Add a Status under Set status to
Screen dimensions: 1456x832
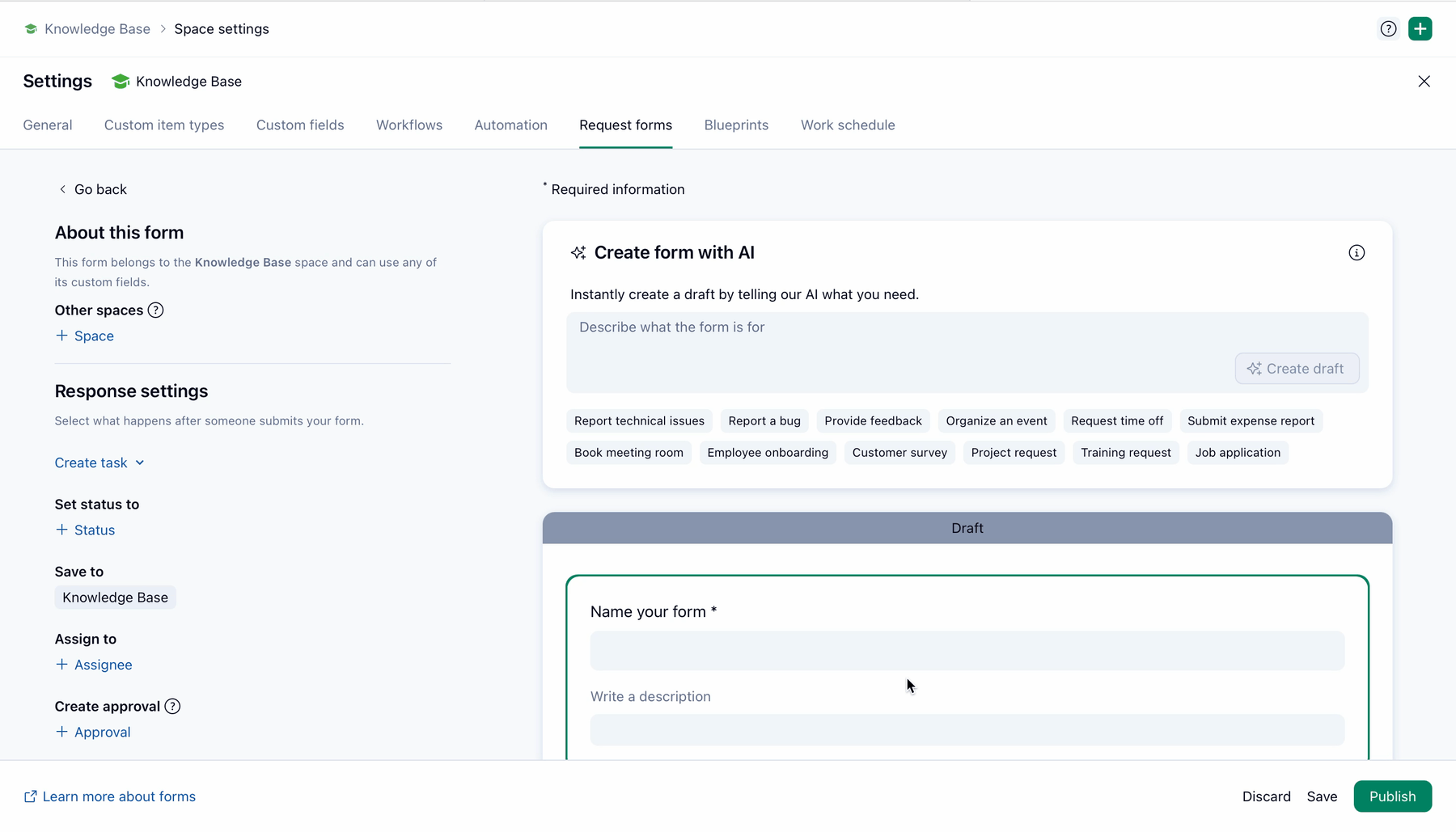[x=85, y=530]
